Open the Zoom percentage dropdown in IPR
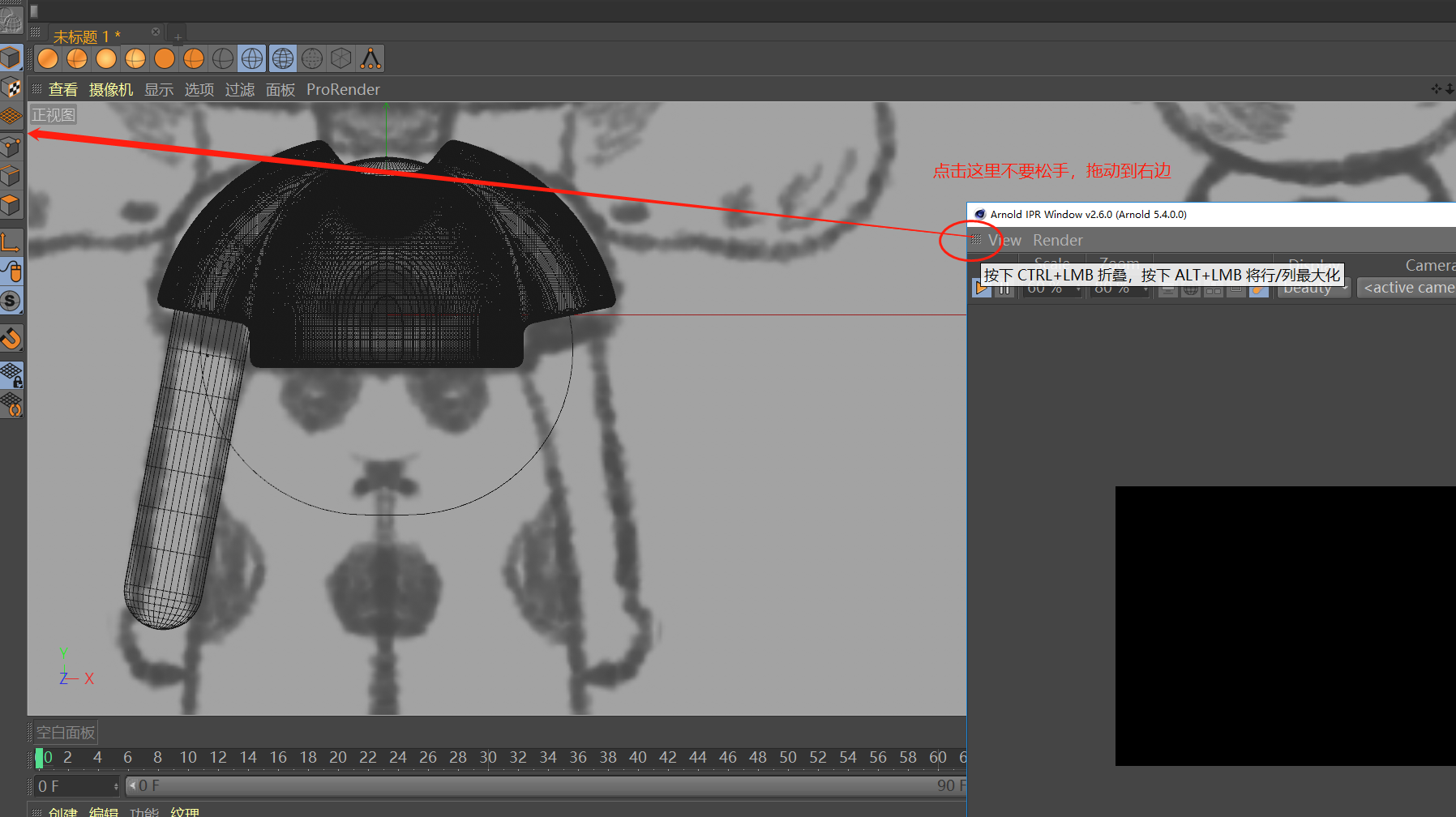Viewport: 1456px width, 817px height. point(1120,289)
